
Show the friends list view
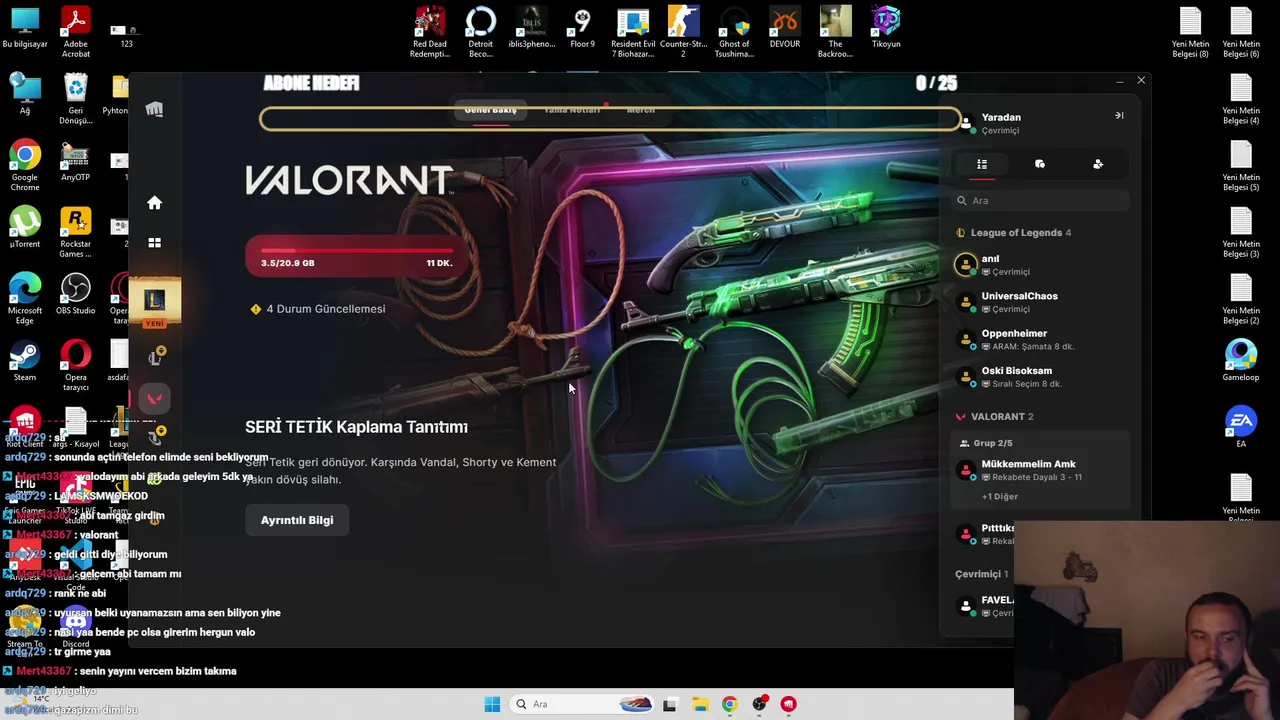[x=982, y=164]
